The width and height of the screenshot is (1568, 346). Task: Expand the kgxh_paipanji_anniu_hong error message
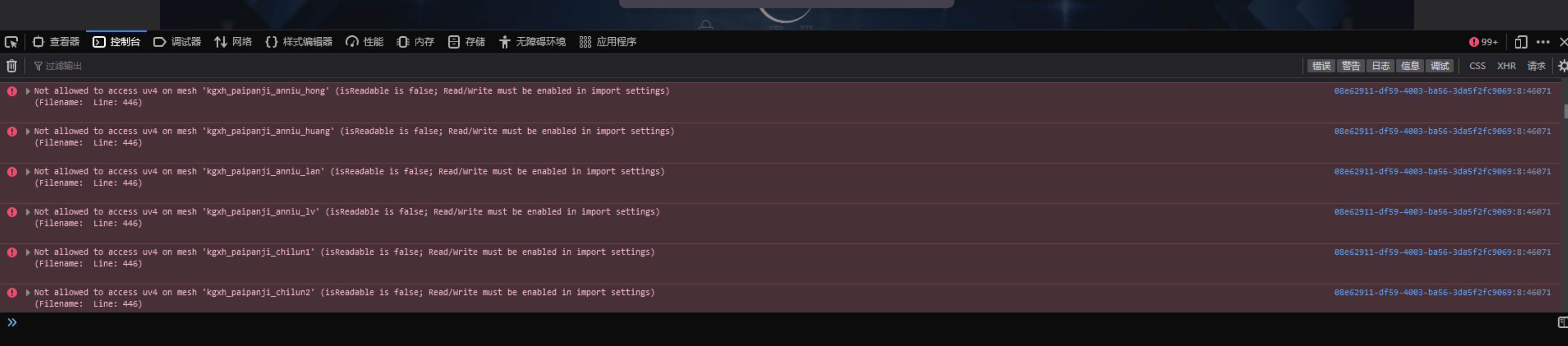(x=27, y=91)
